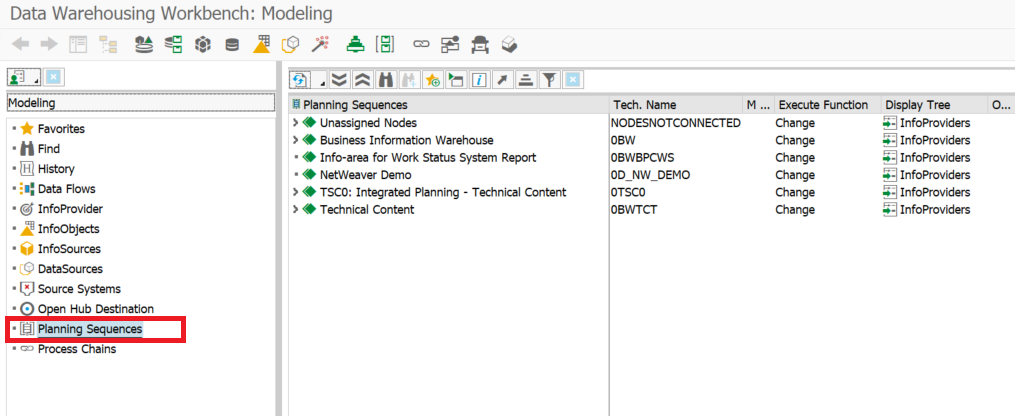
Task: Open Process Chains in navigation list
Action: coord(76,349)
